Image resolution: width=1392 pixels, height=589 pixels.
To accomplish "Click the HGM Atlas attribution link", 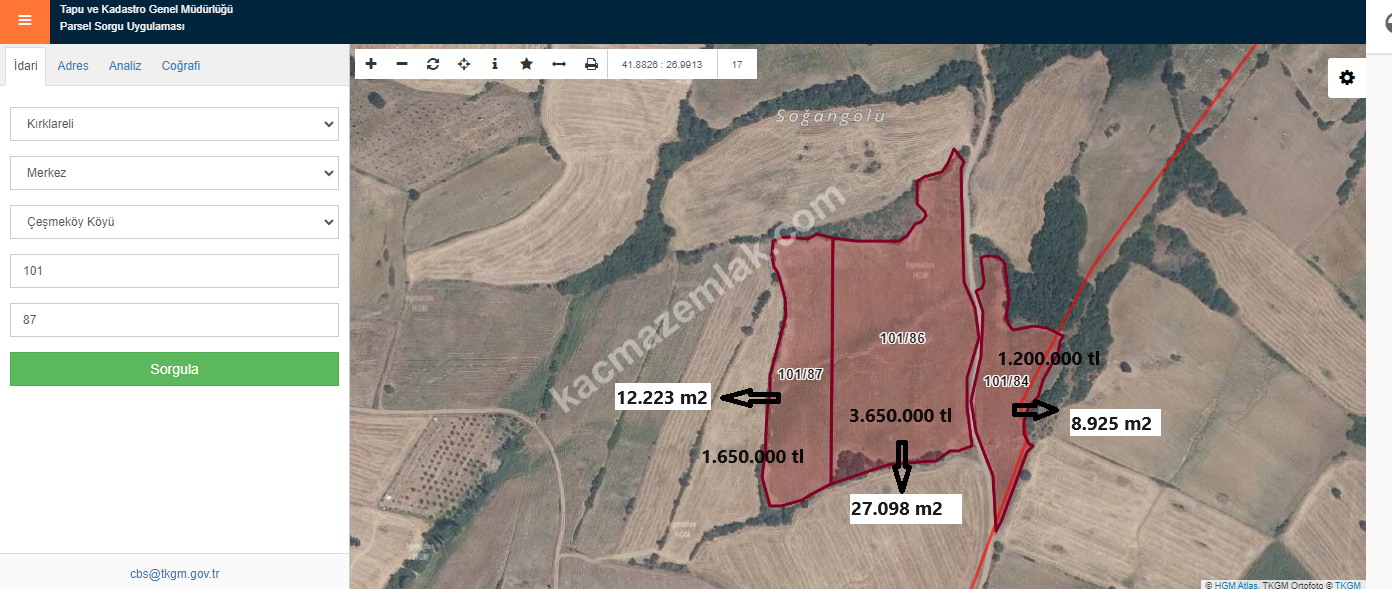I will 1236,585.
